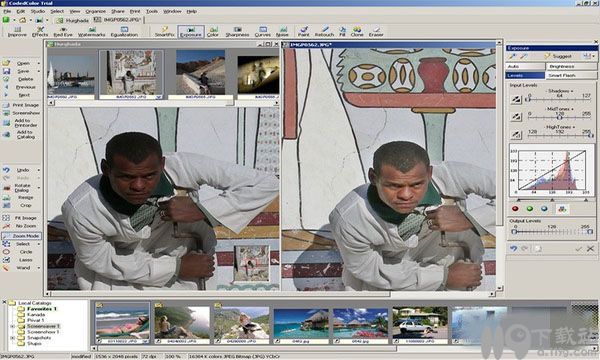Open the Studio menu

pyautogui.click(x=38, y=11)
